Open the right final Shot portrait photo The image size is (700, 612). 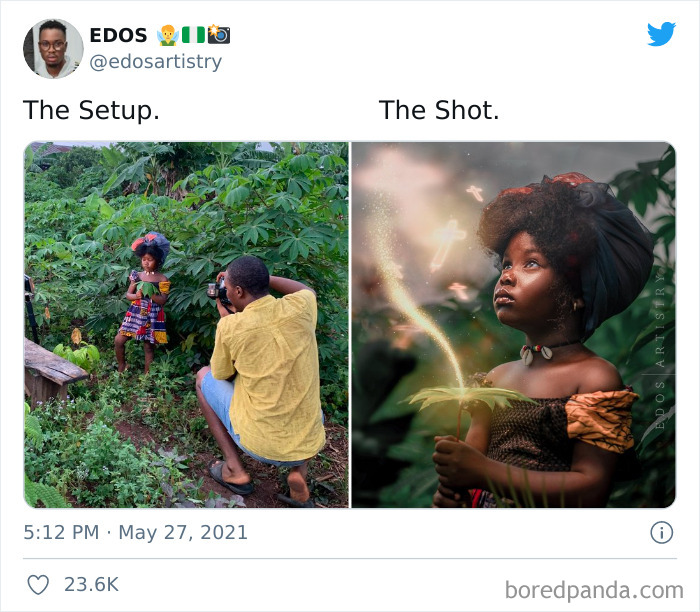click(x=513, y=325)
